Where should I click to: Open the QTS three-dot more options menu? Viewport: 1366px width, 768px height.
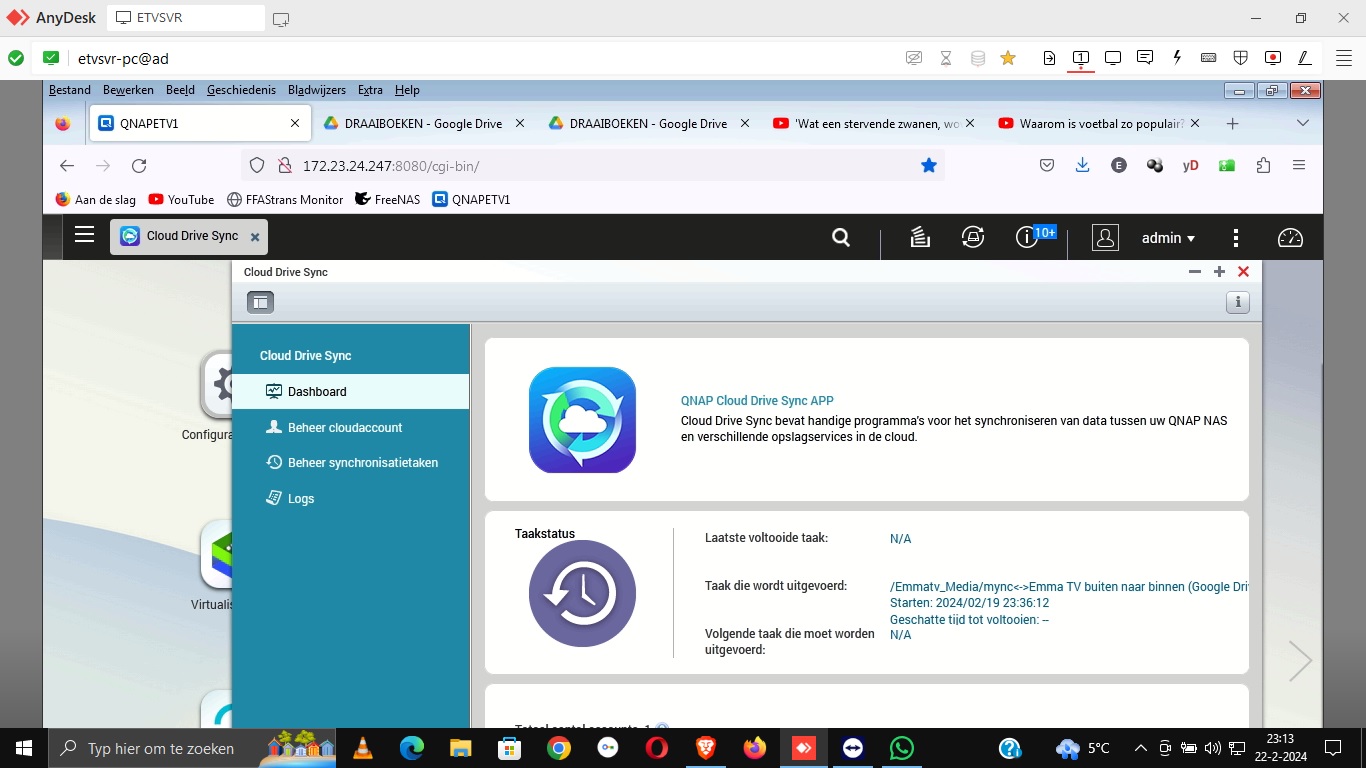coord(1237,238)
